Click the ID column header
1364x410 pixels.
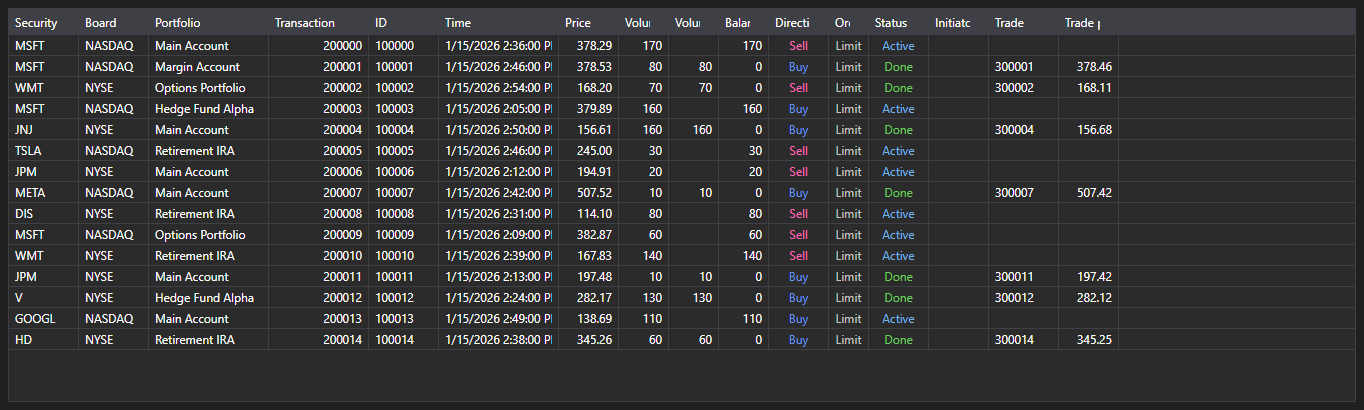(403, 22)
